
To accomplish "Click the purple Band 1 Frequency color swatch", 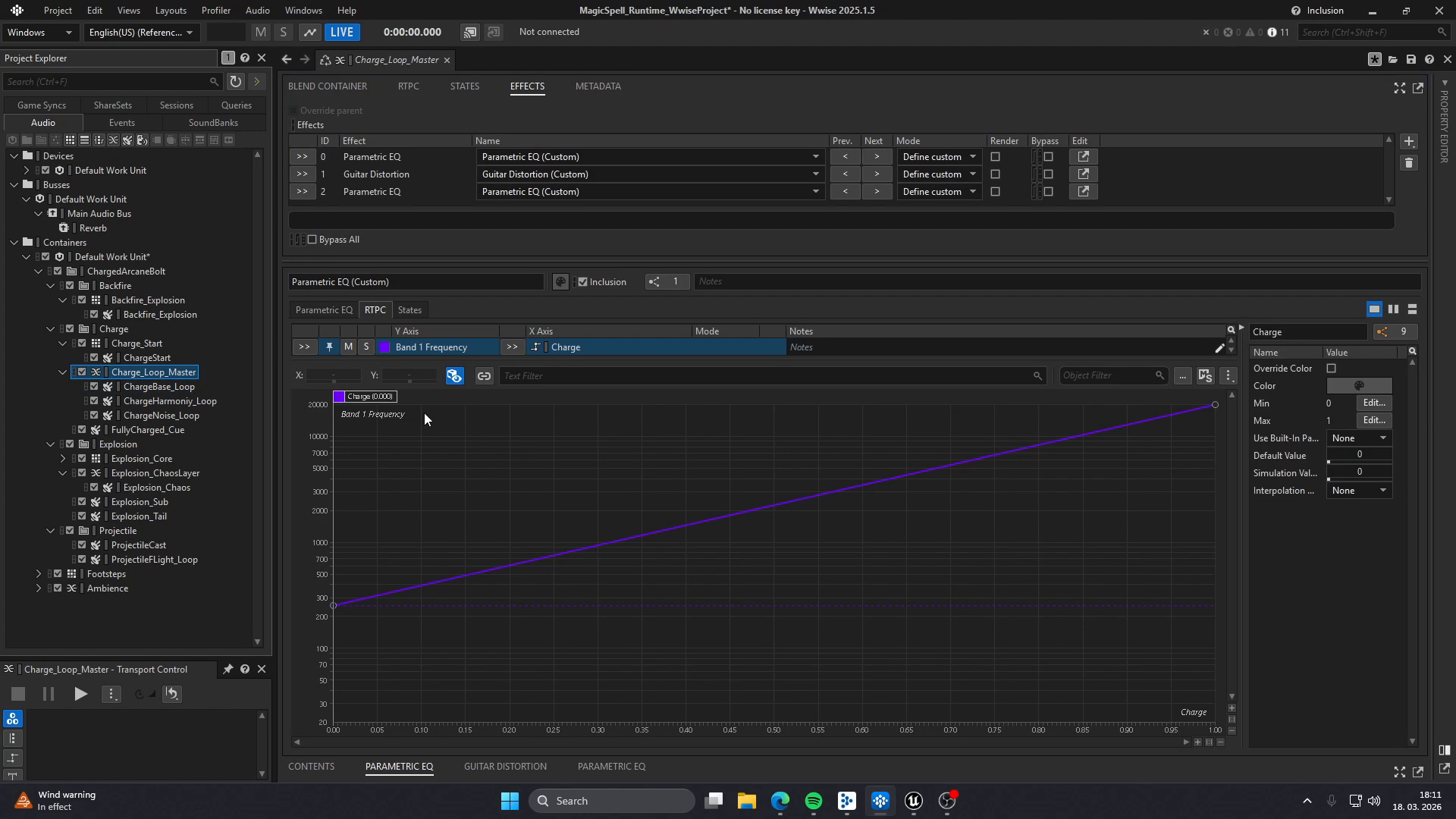I will [x=384, y=347].
